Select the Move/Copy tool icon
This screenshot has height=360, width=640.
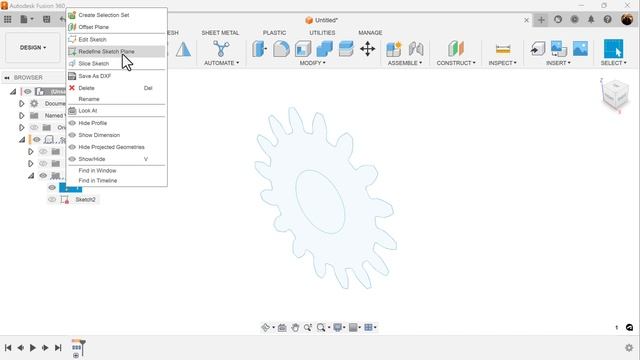368,49
